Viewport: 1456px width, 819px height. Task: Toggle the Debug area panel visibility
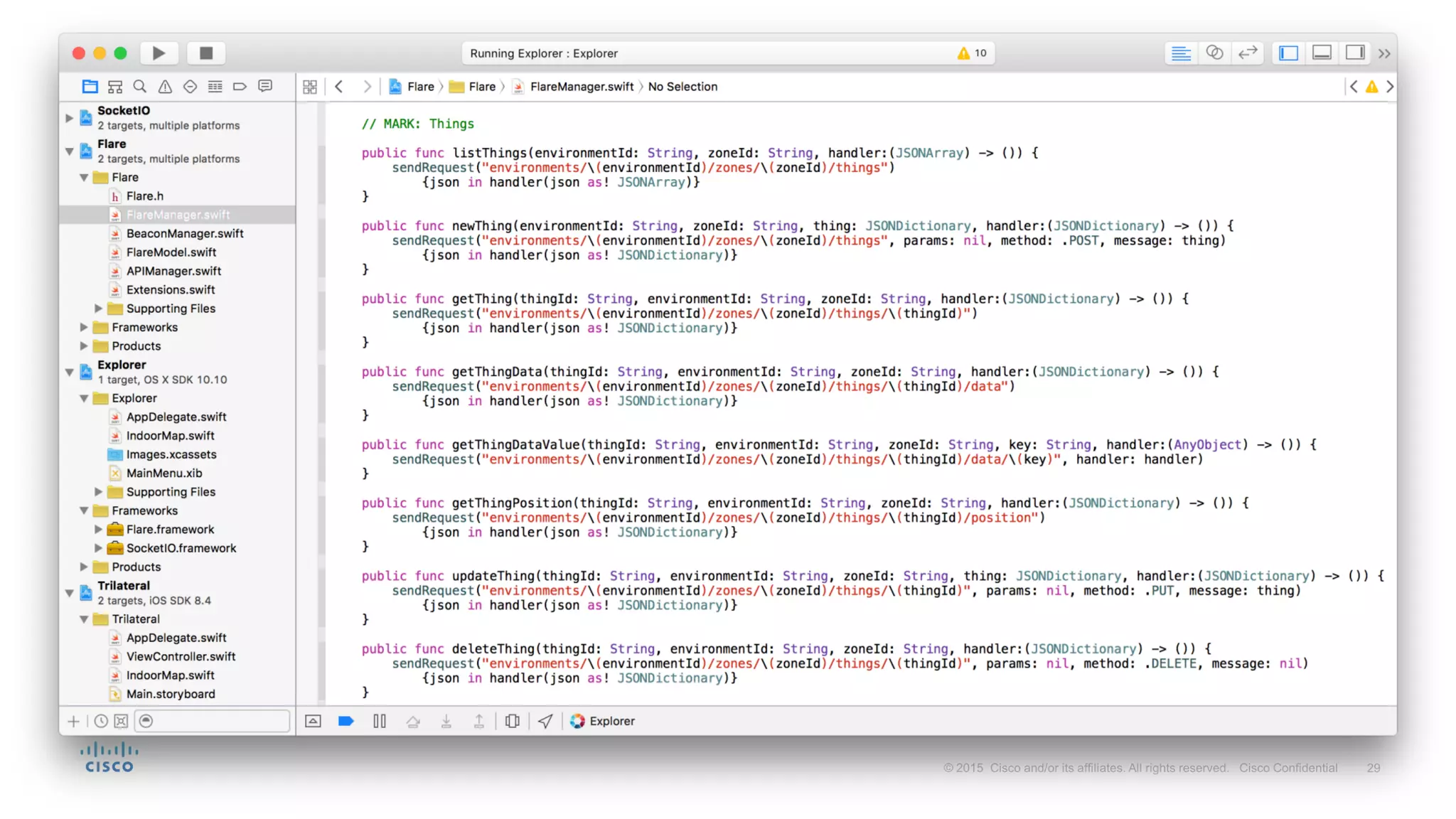1322,53
